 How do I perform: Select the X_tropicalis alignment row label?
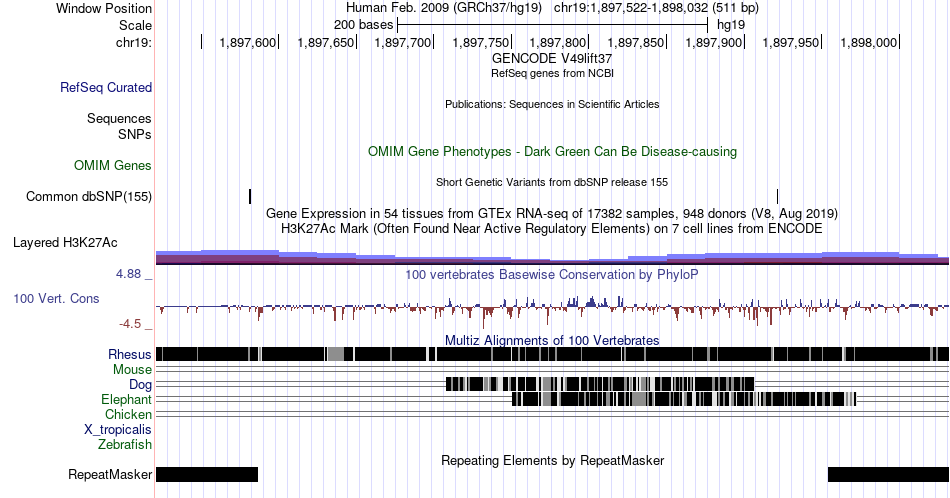(x=118, y=430)
